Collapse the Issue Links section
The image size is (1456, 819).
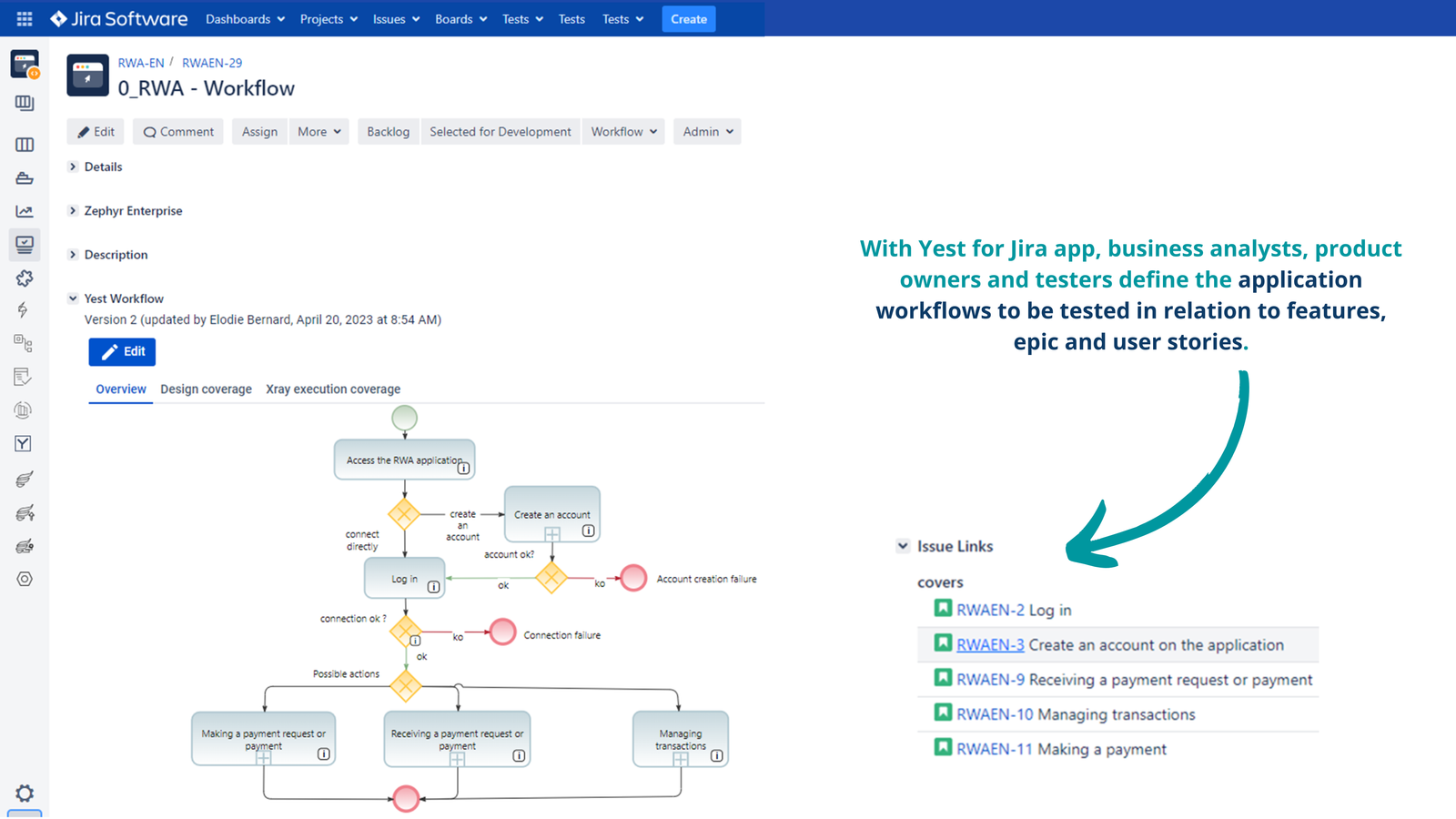(903, 546)
